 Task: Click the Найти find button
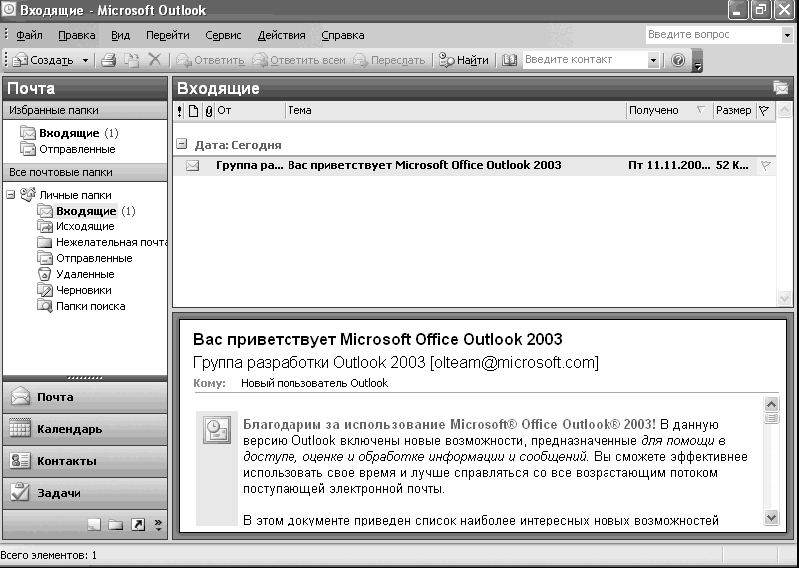464,60
